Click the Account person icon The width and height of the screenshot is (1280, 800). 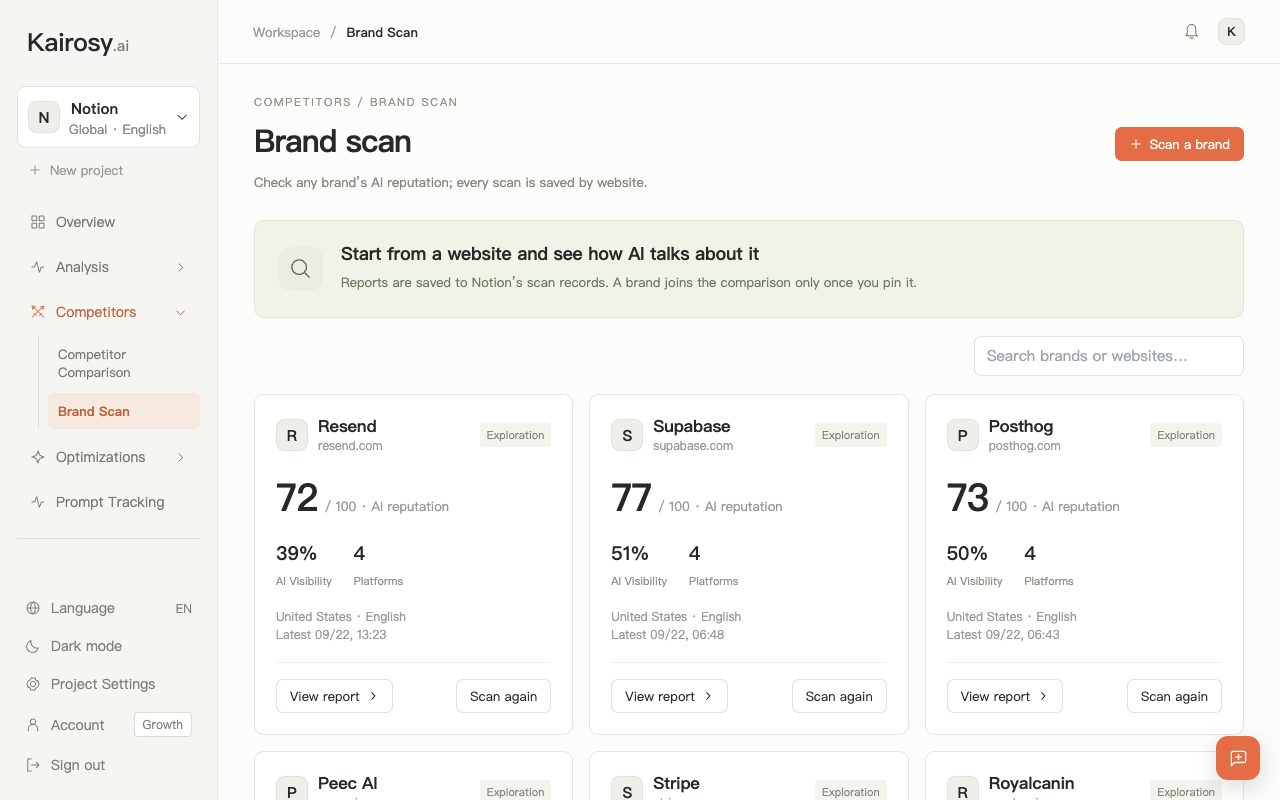pos(33,725)
